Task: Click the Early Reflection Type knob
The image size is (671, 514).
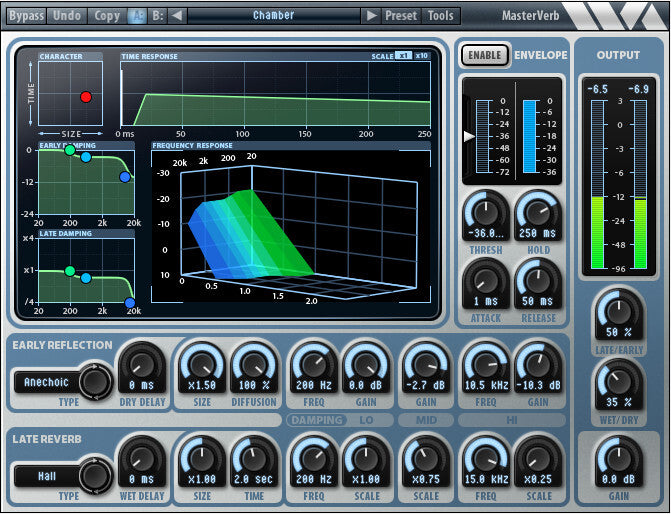Action: click(x=96, y=381)
